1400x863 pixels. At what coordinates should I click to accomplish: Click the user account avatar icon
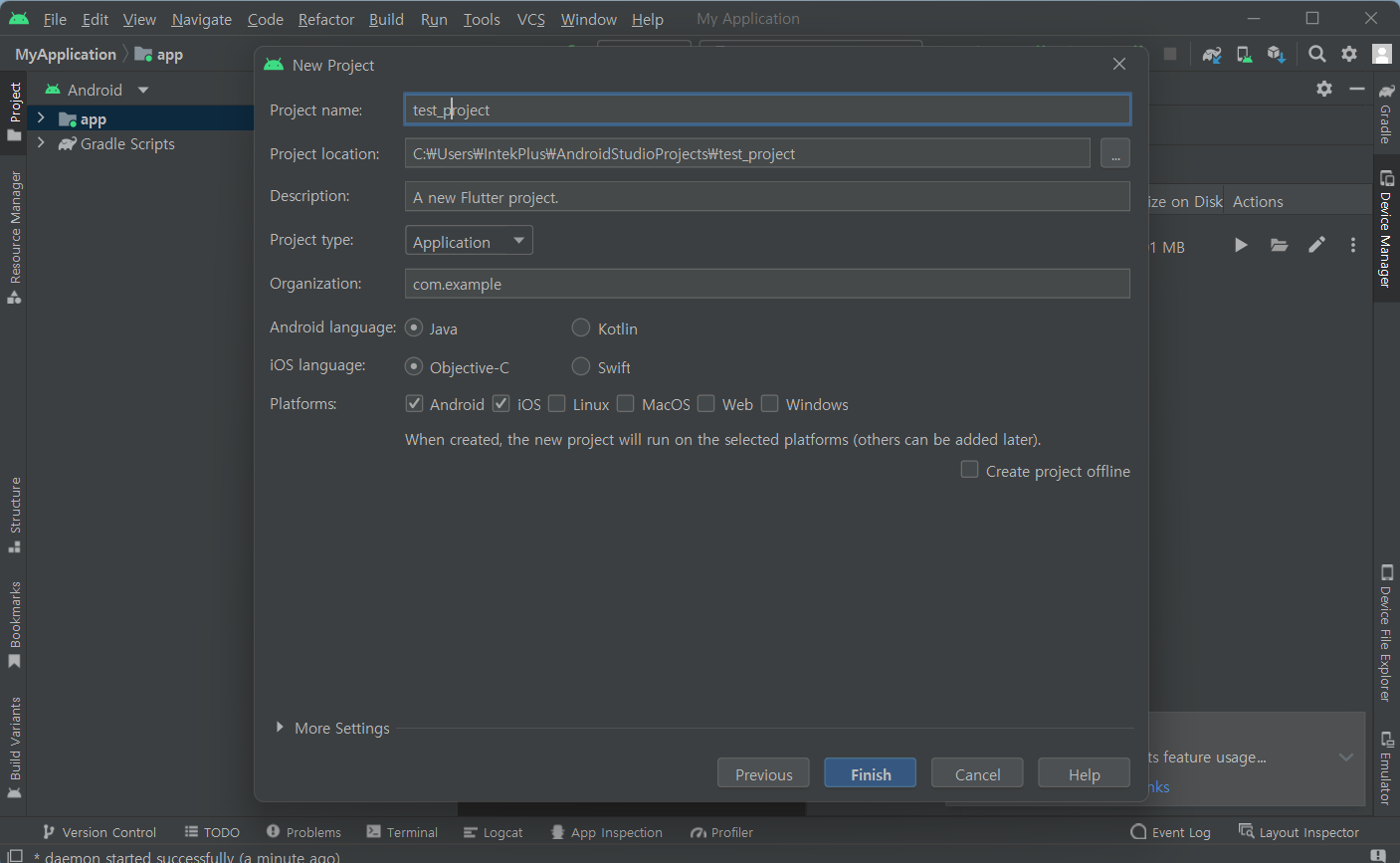click(x=1382, y=54)
